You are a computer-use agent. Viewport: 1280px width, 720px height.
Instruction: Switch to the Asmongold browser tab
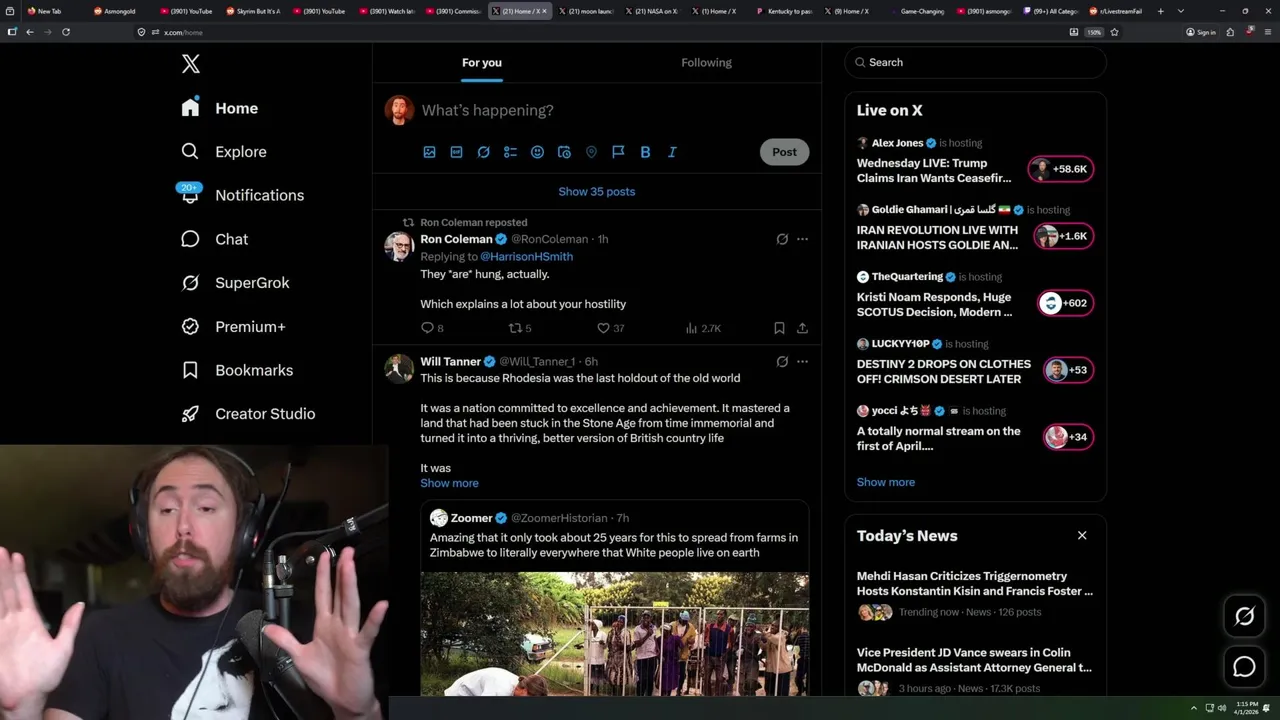[119, 11]
